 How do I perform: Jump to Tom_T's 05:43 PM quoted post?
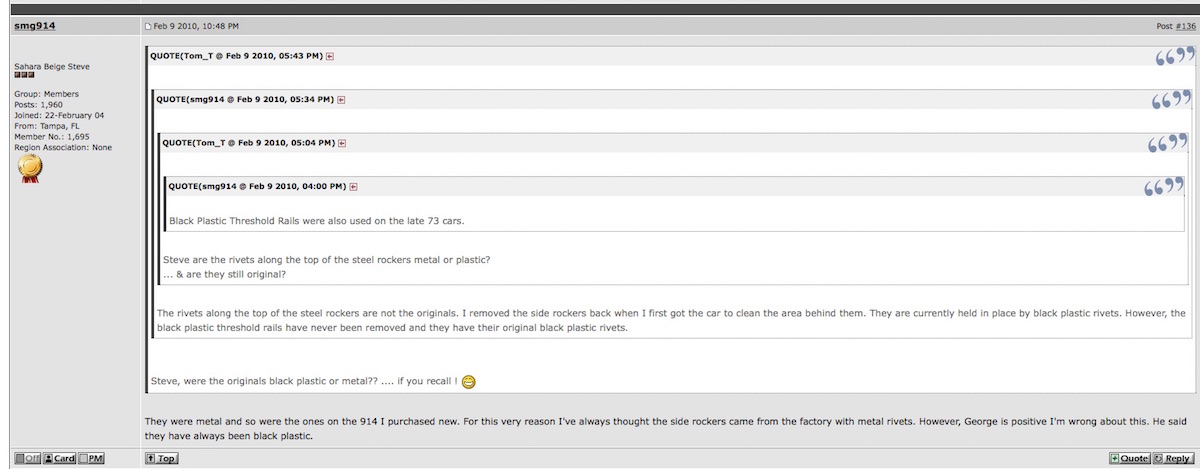pos(330,56)
